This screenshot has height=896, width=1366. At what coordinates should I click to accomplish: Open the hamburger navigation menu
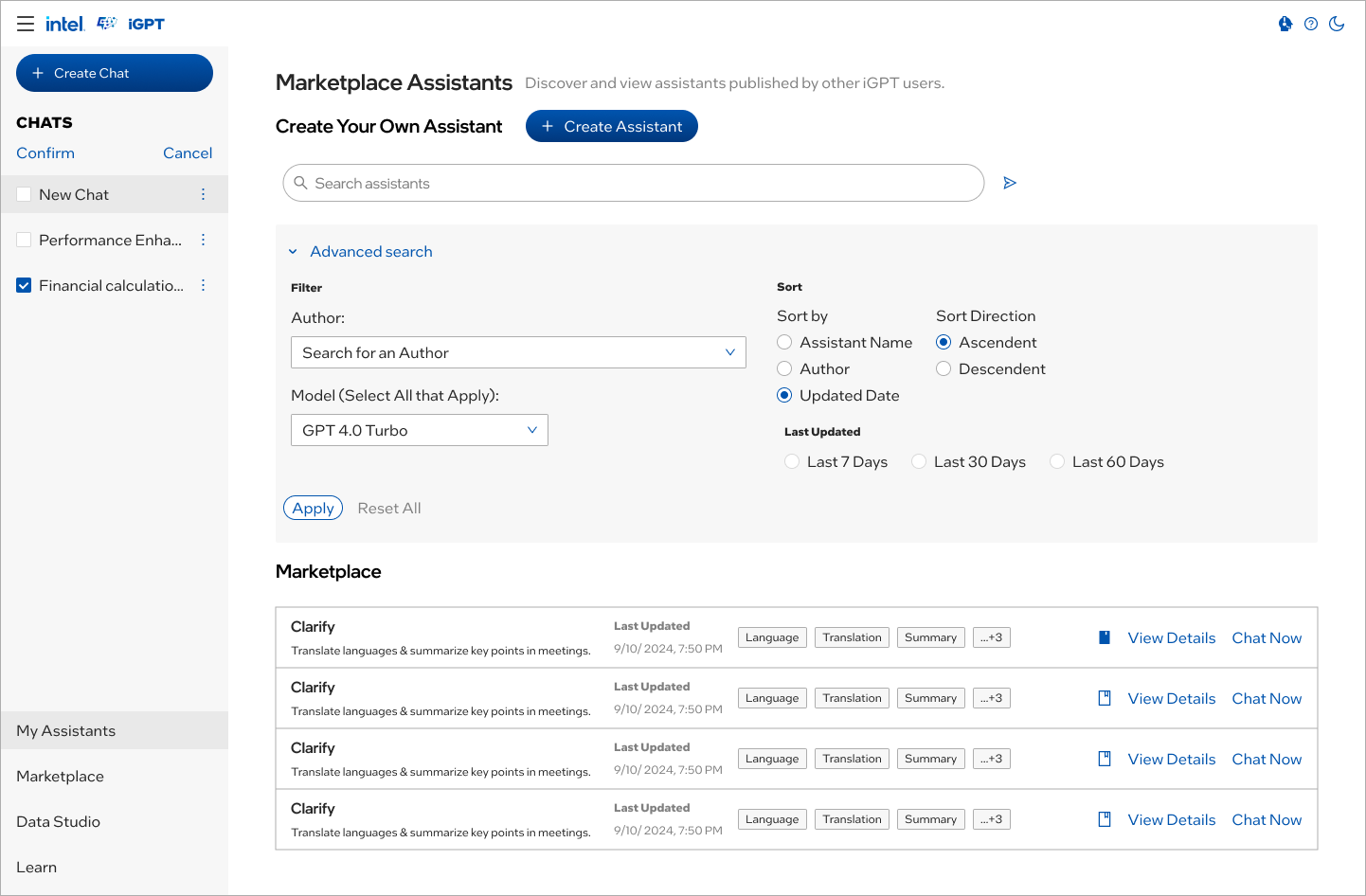click(26, 24)
